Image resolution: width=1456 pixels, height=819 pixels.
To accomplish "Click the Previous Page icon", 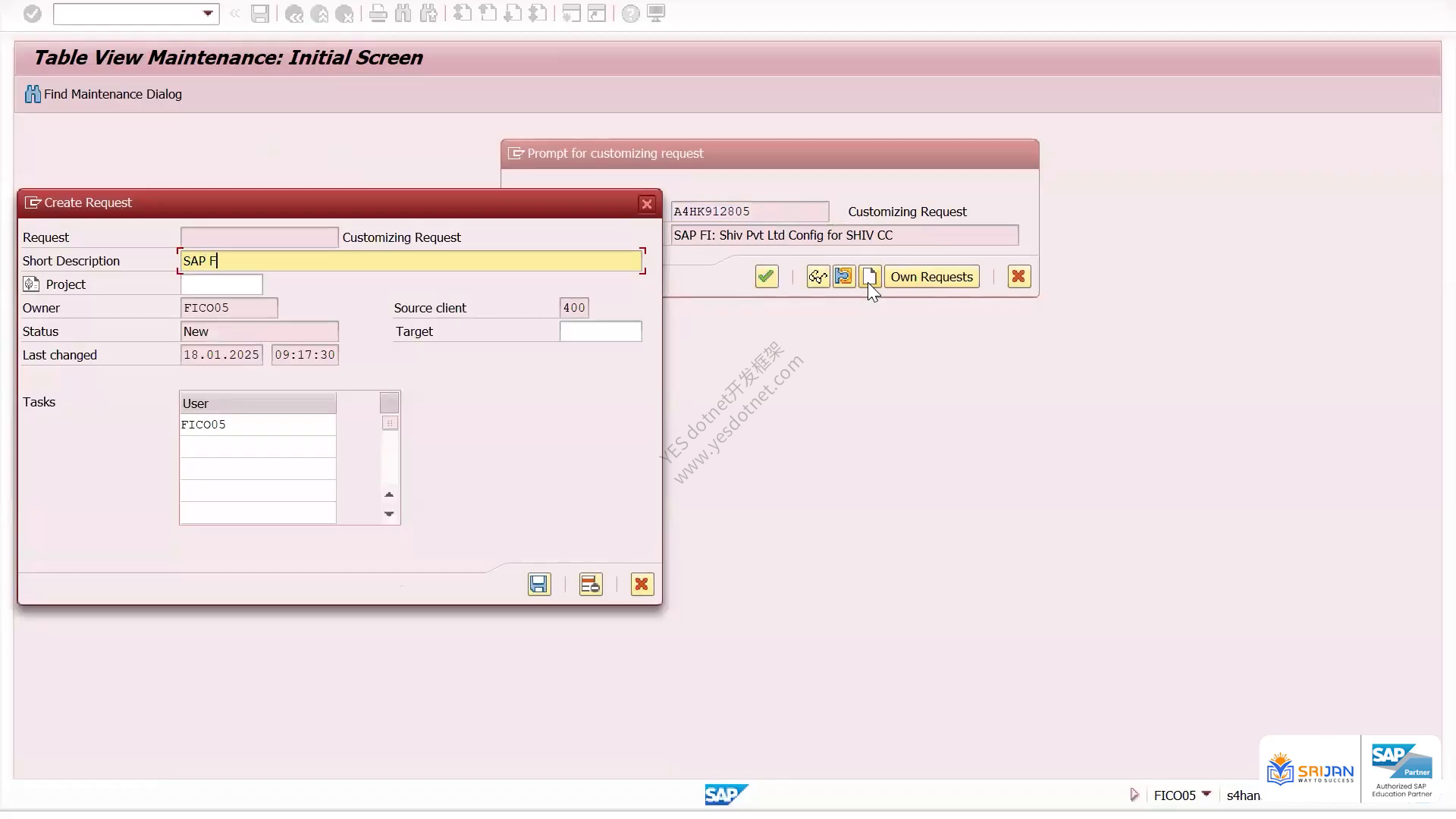I will pos(488,14).
